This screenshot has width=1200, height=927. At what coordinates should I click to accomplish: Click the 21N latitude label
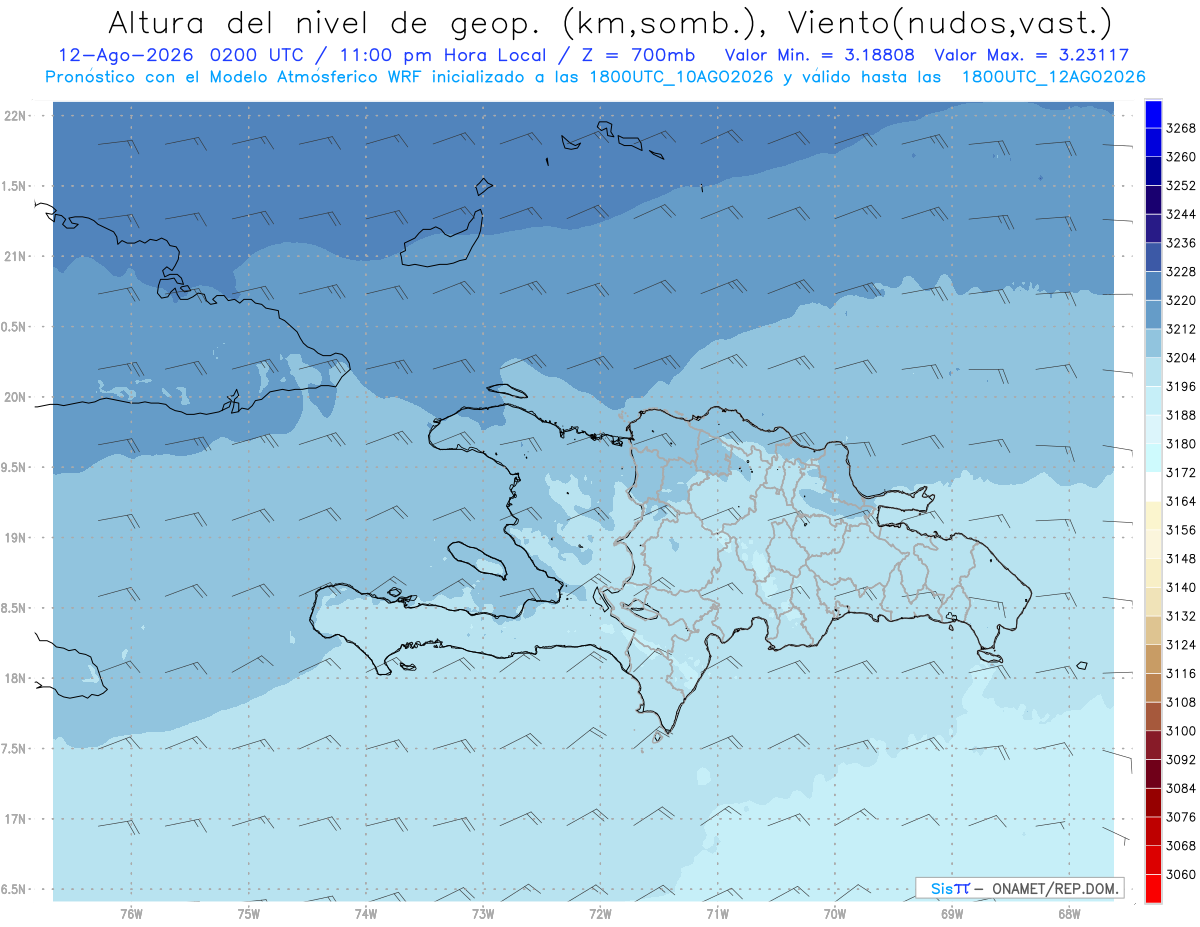(15, 257)
